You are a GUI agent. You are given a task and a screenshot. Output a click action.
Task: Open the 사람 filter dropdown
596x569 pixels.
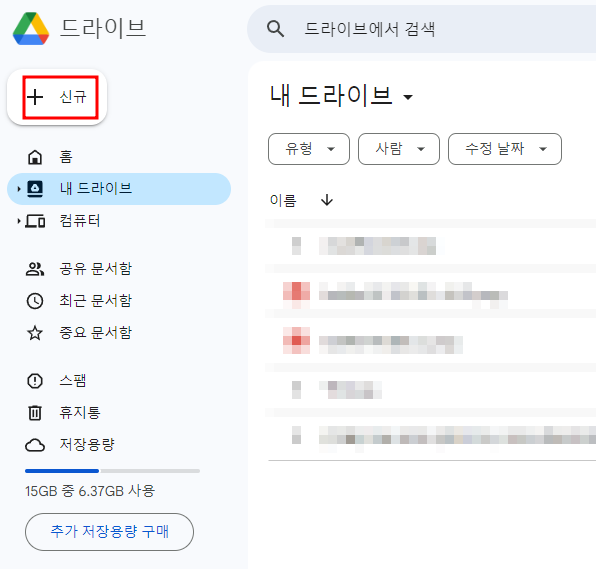click(399, 149)
